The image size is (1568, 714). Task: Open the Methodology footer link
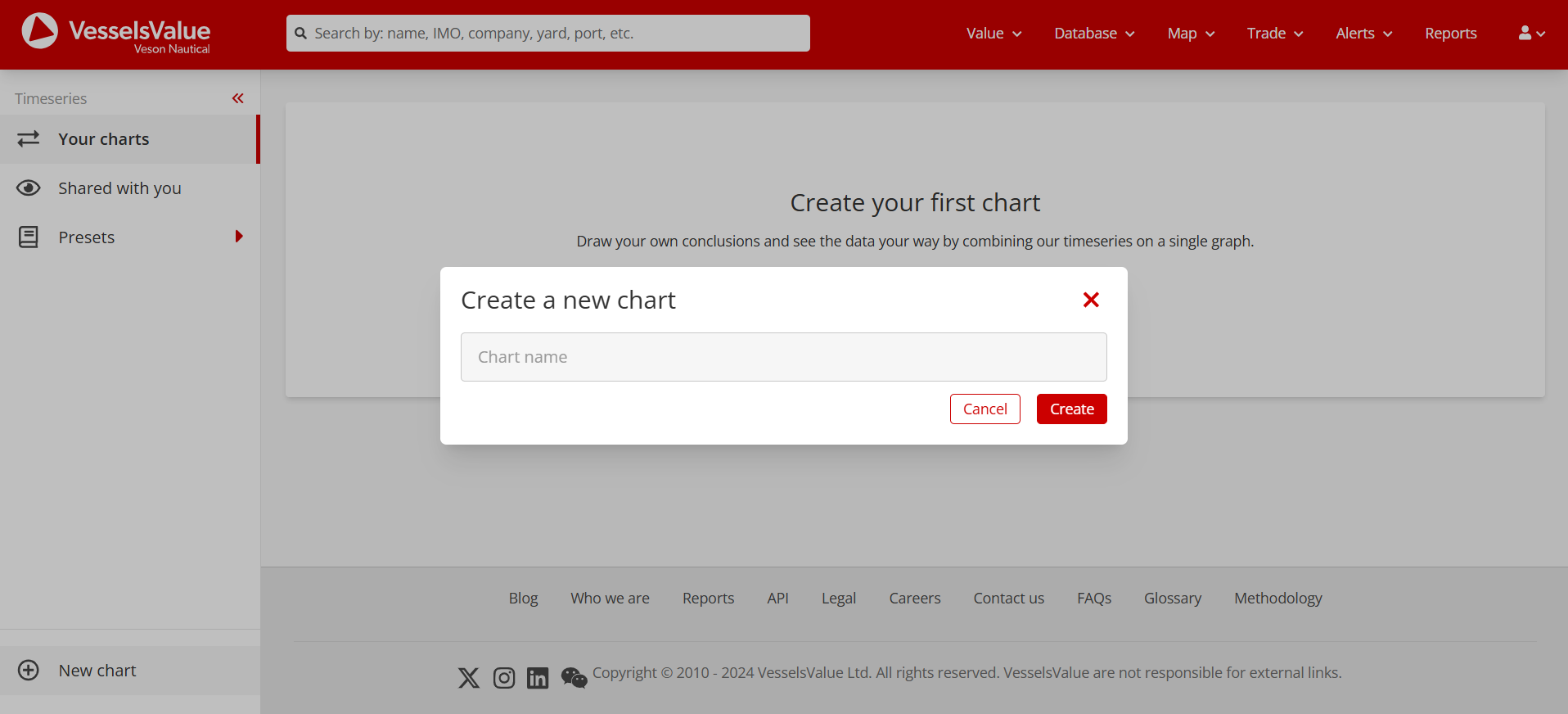click(x=1277, y=599)
